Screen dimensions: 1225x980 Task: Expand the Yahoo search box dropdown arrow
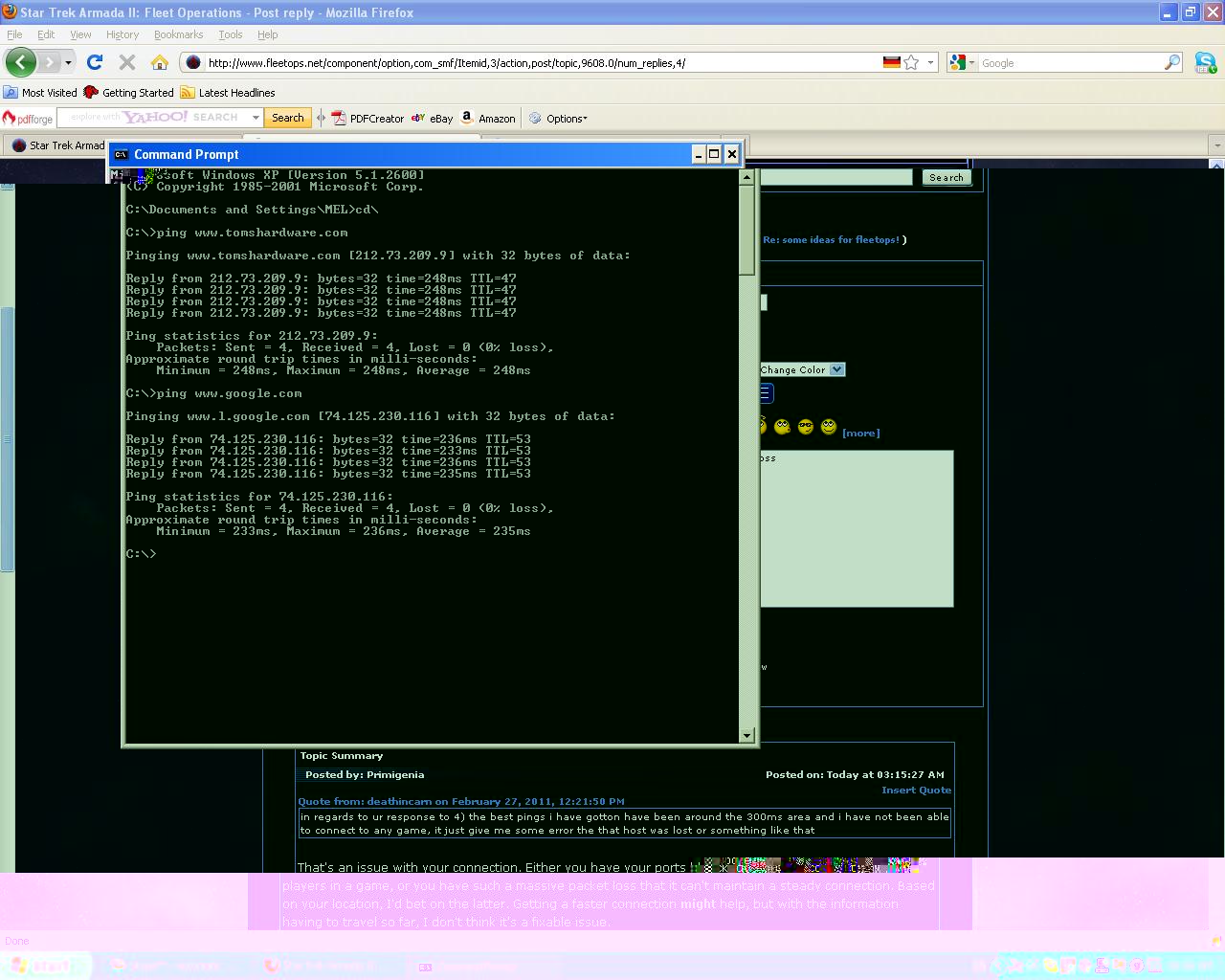pyautogui.click(x=256, y=118)
